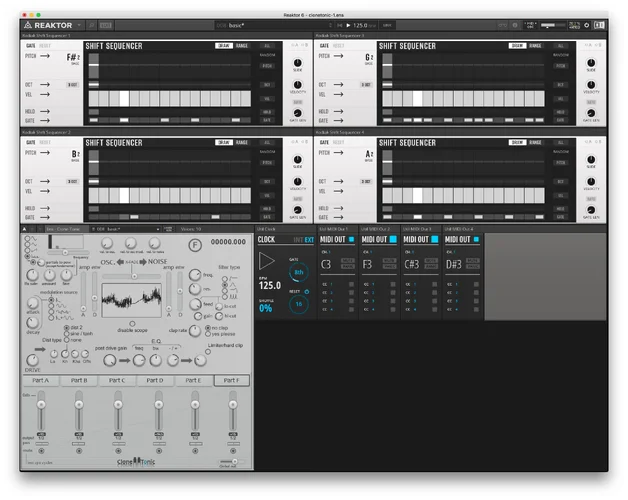Image resolution: width=628 pixels, height=500 pixels.
Task: Select the 'none' Dist type option
Action: pyautogui.click(x=66, y=338)
